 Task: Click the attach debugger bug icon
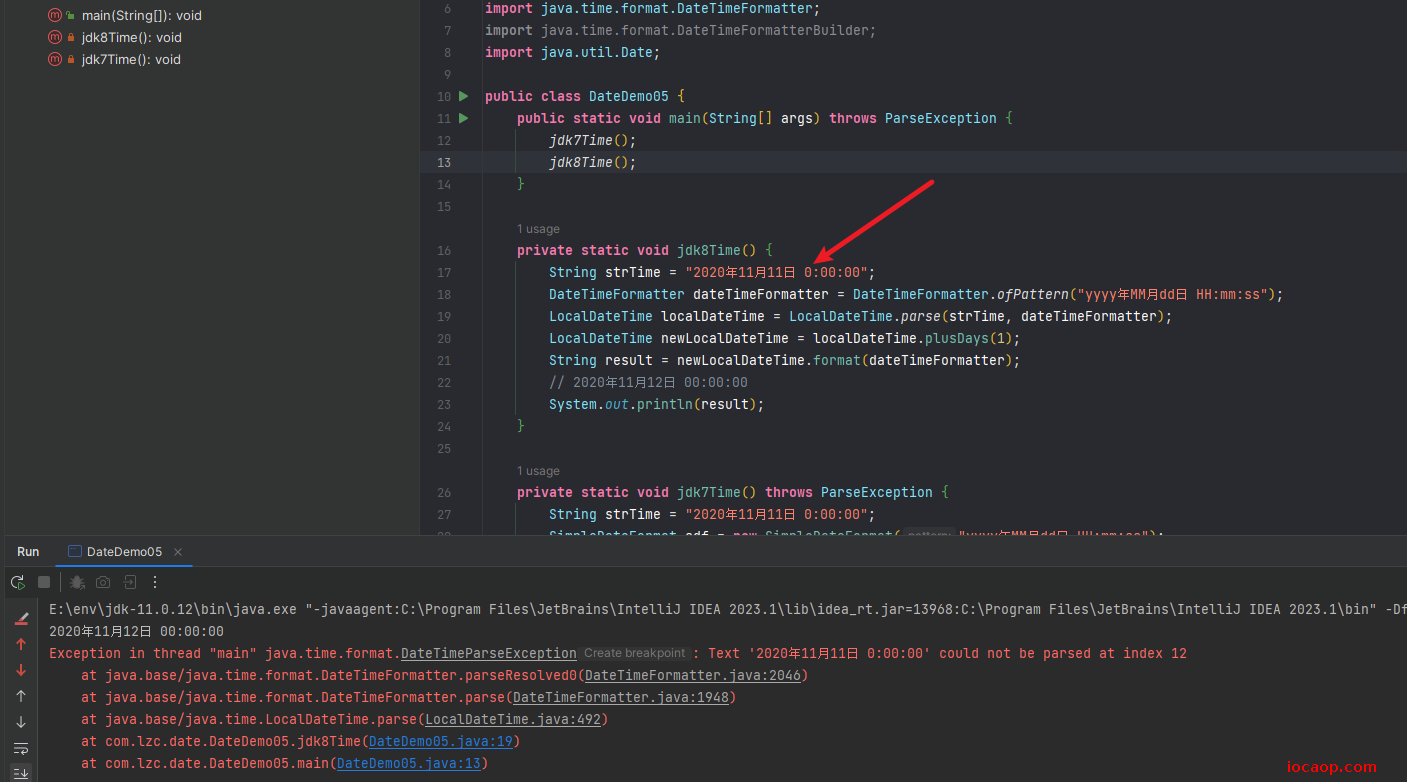click(77, 582)
